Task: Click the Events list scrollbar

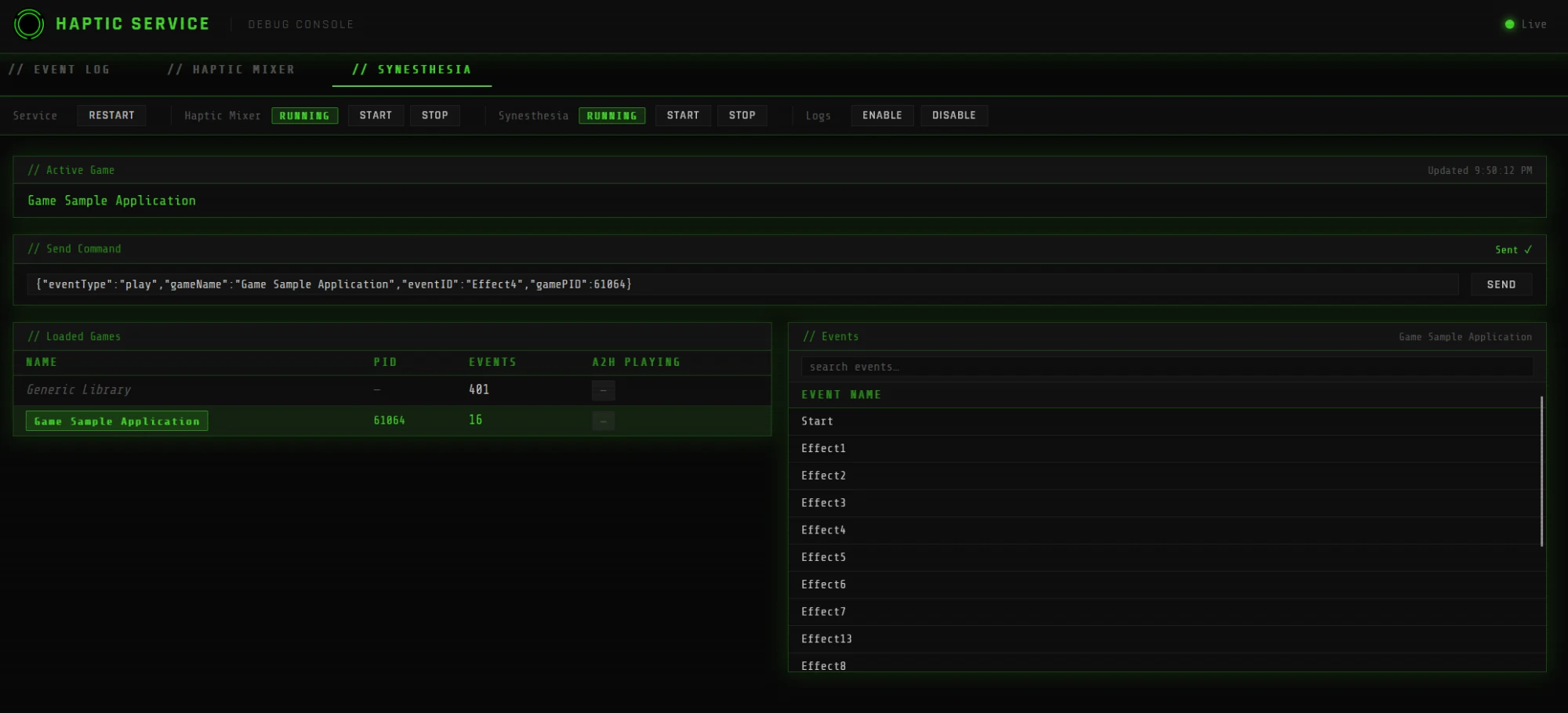Action: coord(1541,471)
